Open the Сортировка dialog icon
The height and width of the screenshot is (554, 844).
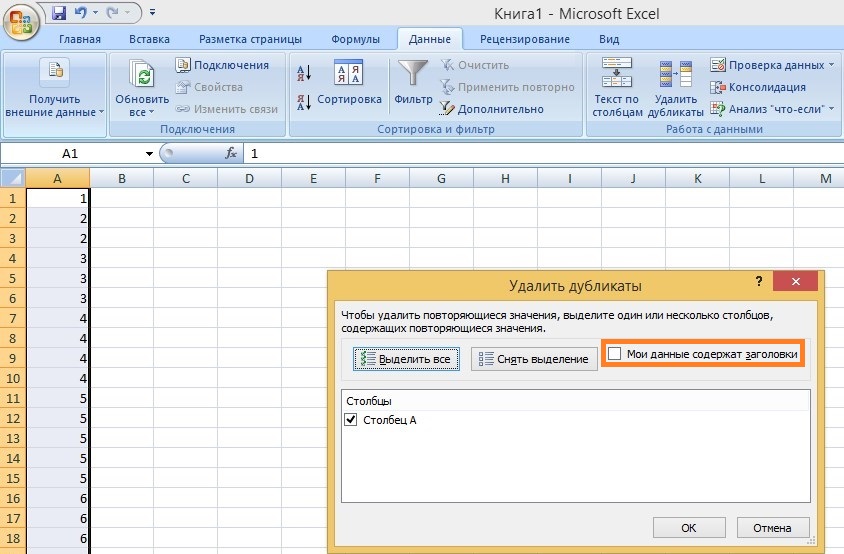348,74
